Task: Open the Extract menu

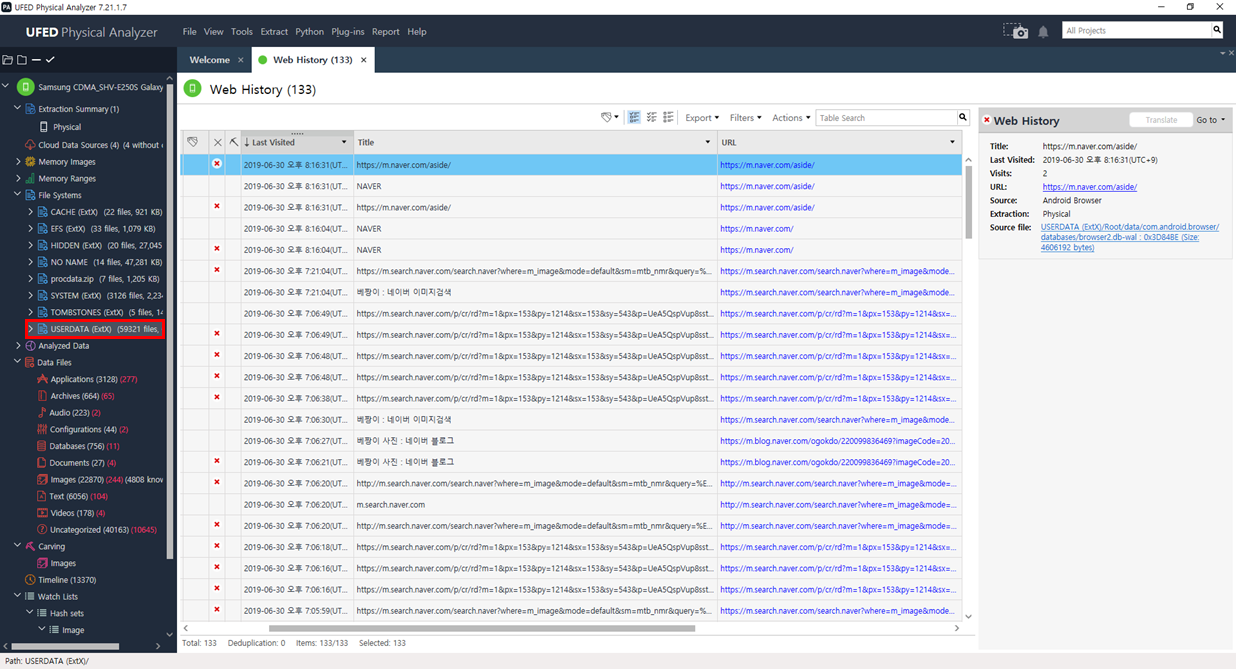Action: click(274, 32)
